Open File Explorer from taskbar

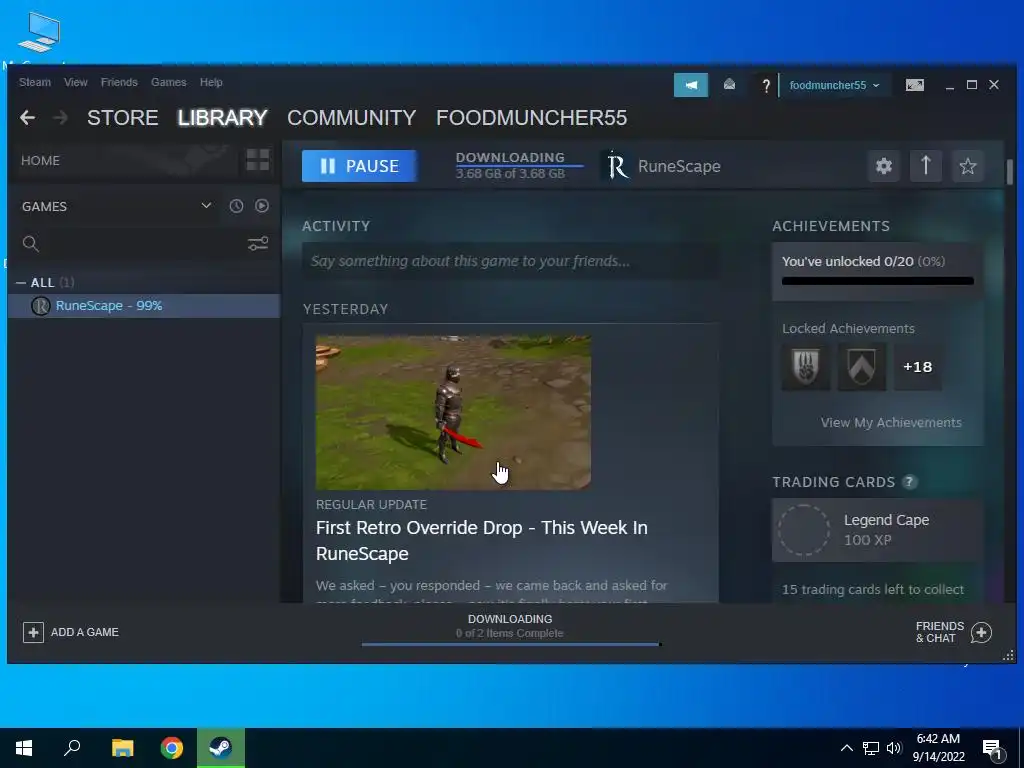click(122, 748)
